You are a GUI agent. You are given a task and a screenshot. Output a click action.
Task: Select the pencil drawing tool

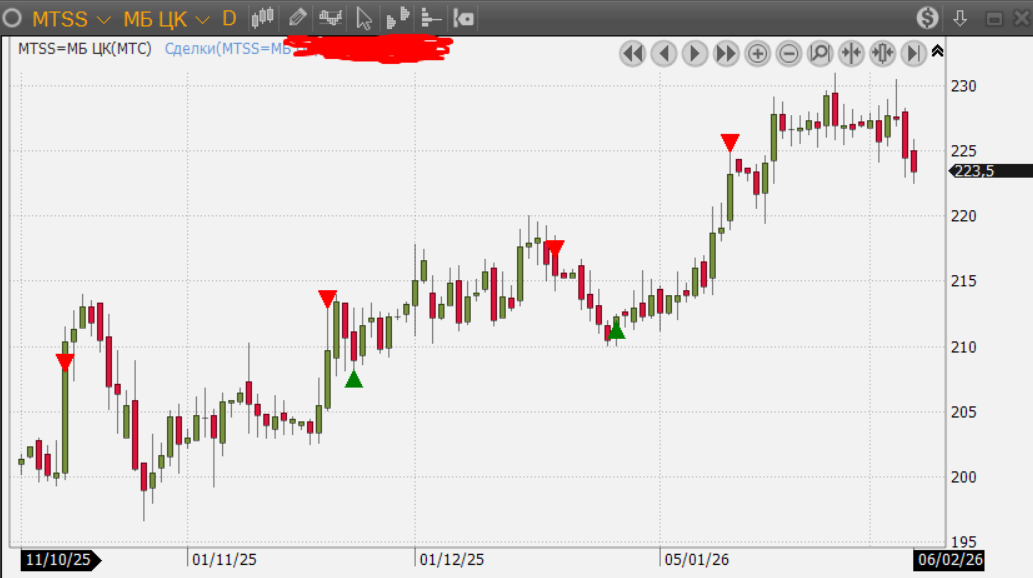tap(296, 18)
